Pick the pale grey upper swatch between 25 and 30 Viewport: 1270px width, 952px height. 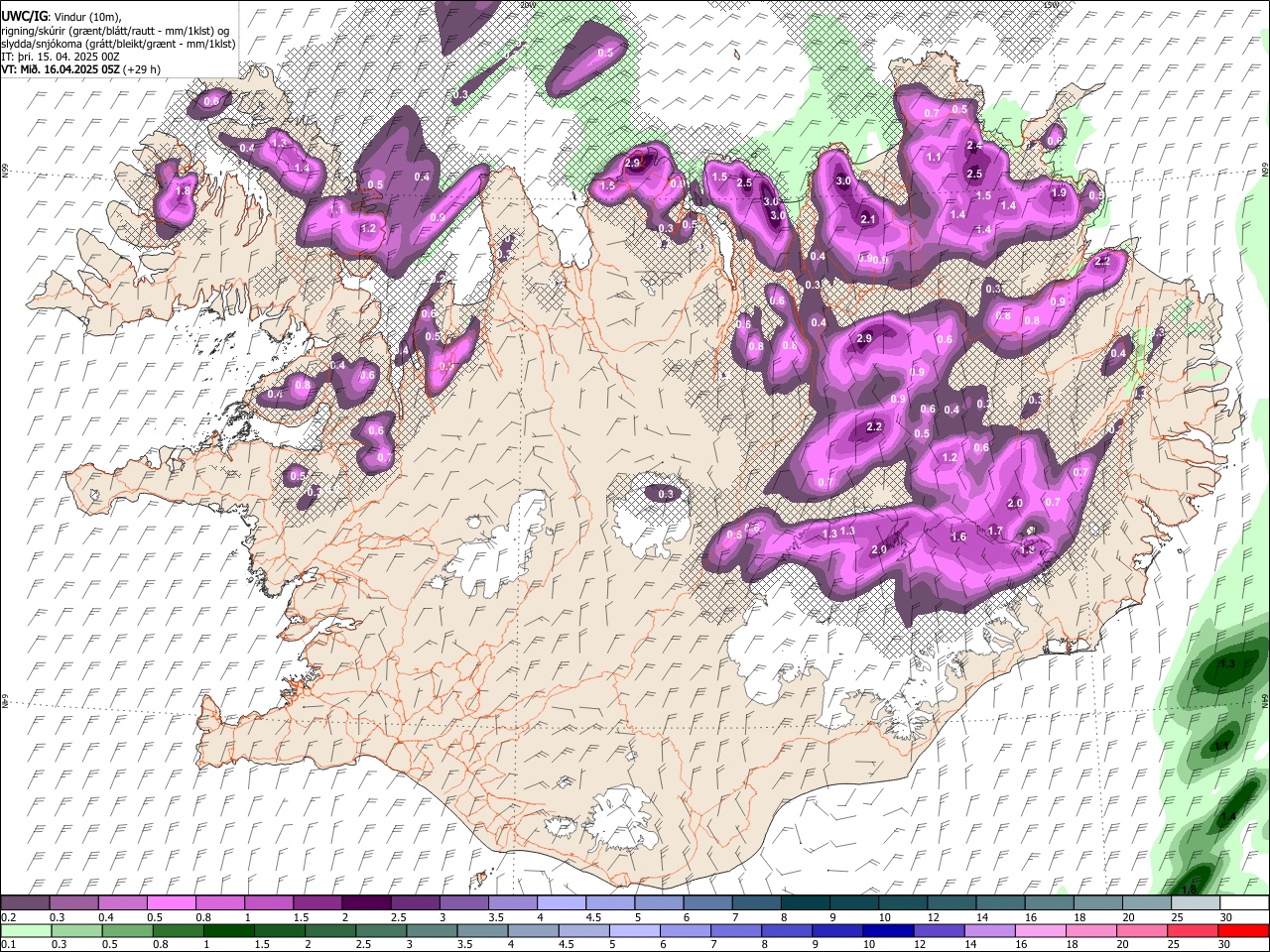pos(1196,903)
